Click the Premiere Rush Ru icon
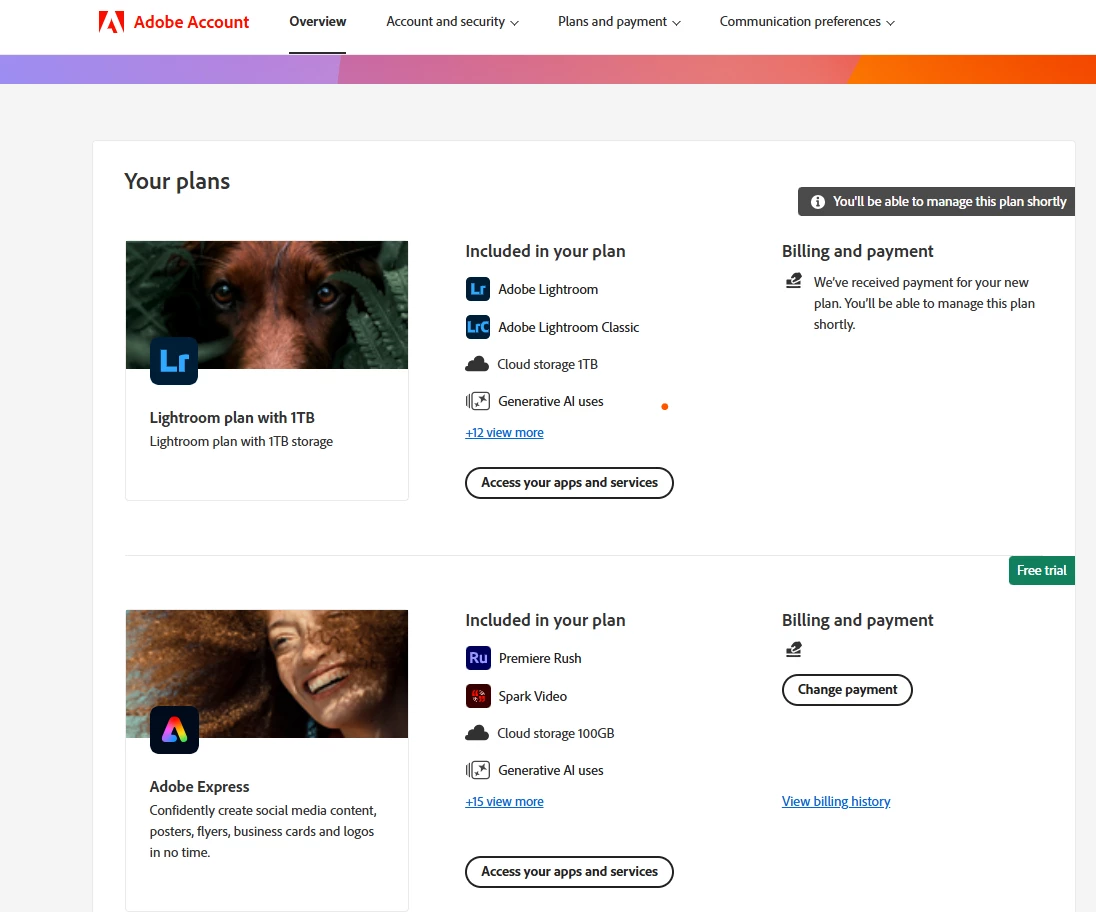 pos(478,658)
